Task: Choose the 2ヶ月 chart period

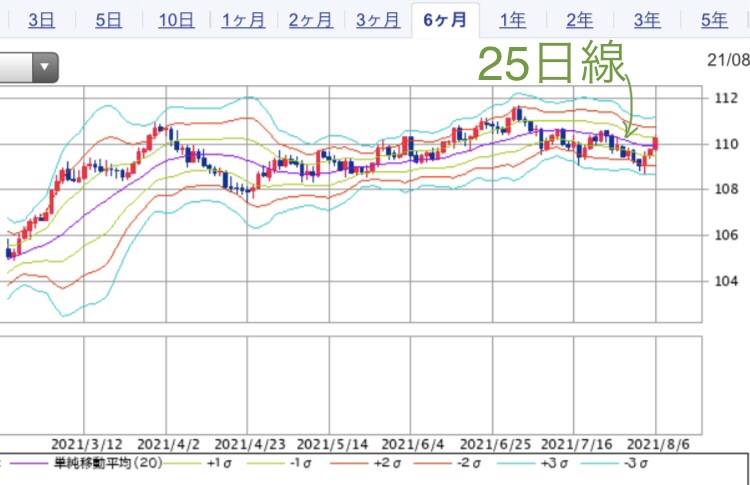Action: coord(310,20)
